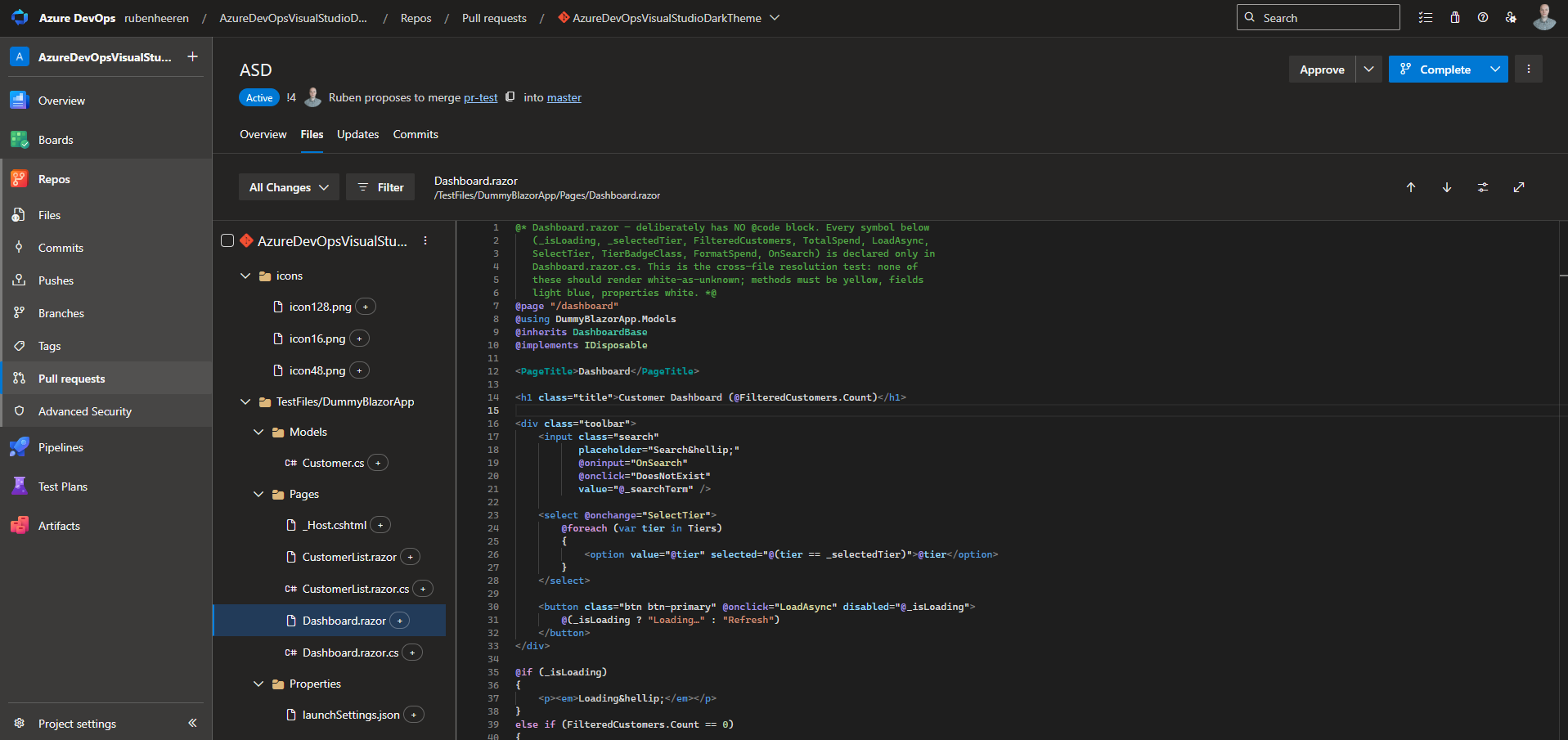The image size is (1568, 740).
Task: Open the Complete options dropdown
Action: coord(1495,70)
